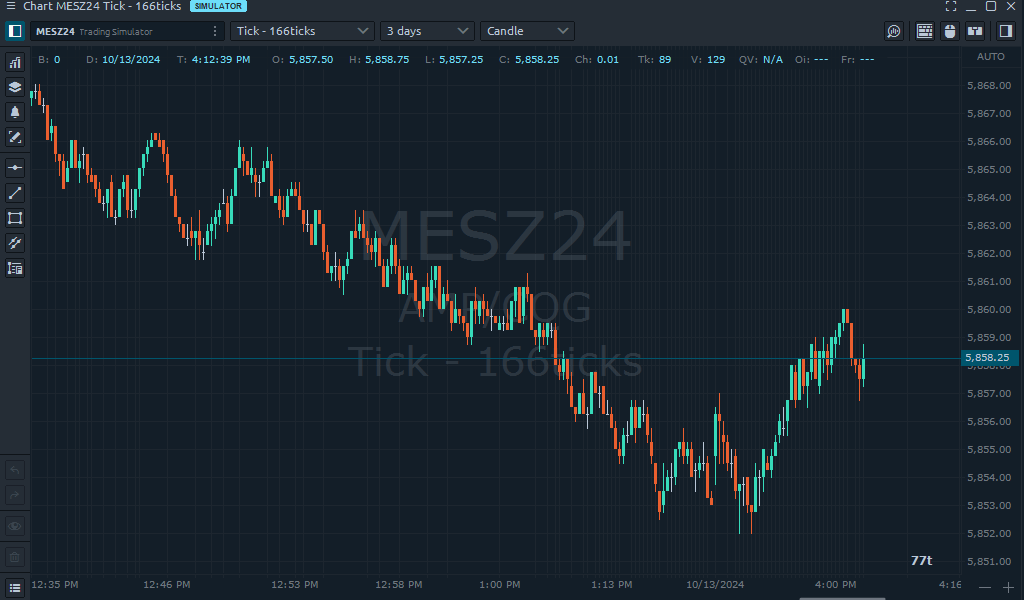Expand the Tick - 166ticks aggregation dropdown
This screenshot has width=1024, height=600.
pyautogui.click(x=302, y=31)
